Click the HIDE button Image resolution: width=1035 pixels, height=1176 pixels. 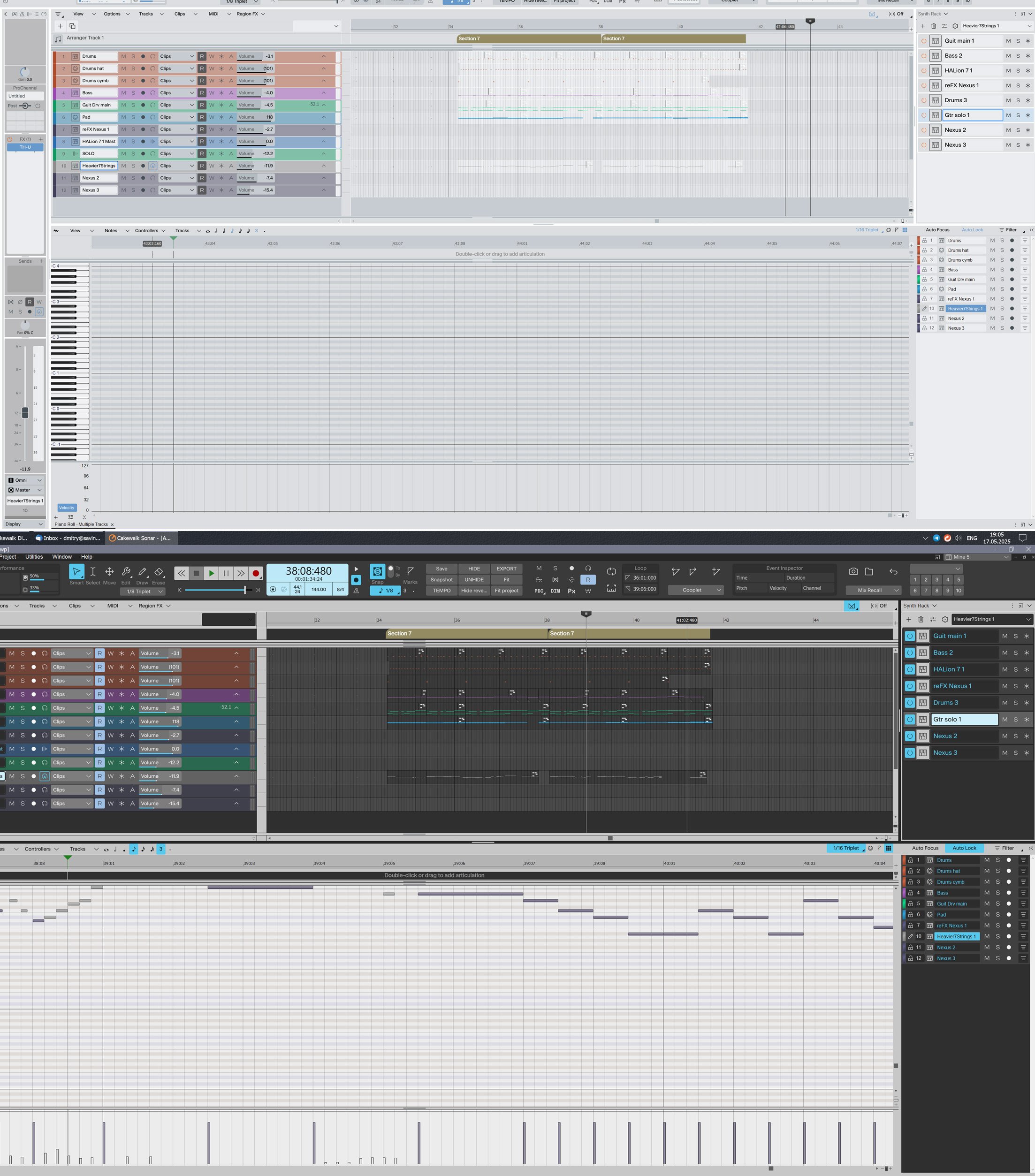point(474,569)
